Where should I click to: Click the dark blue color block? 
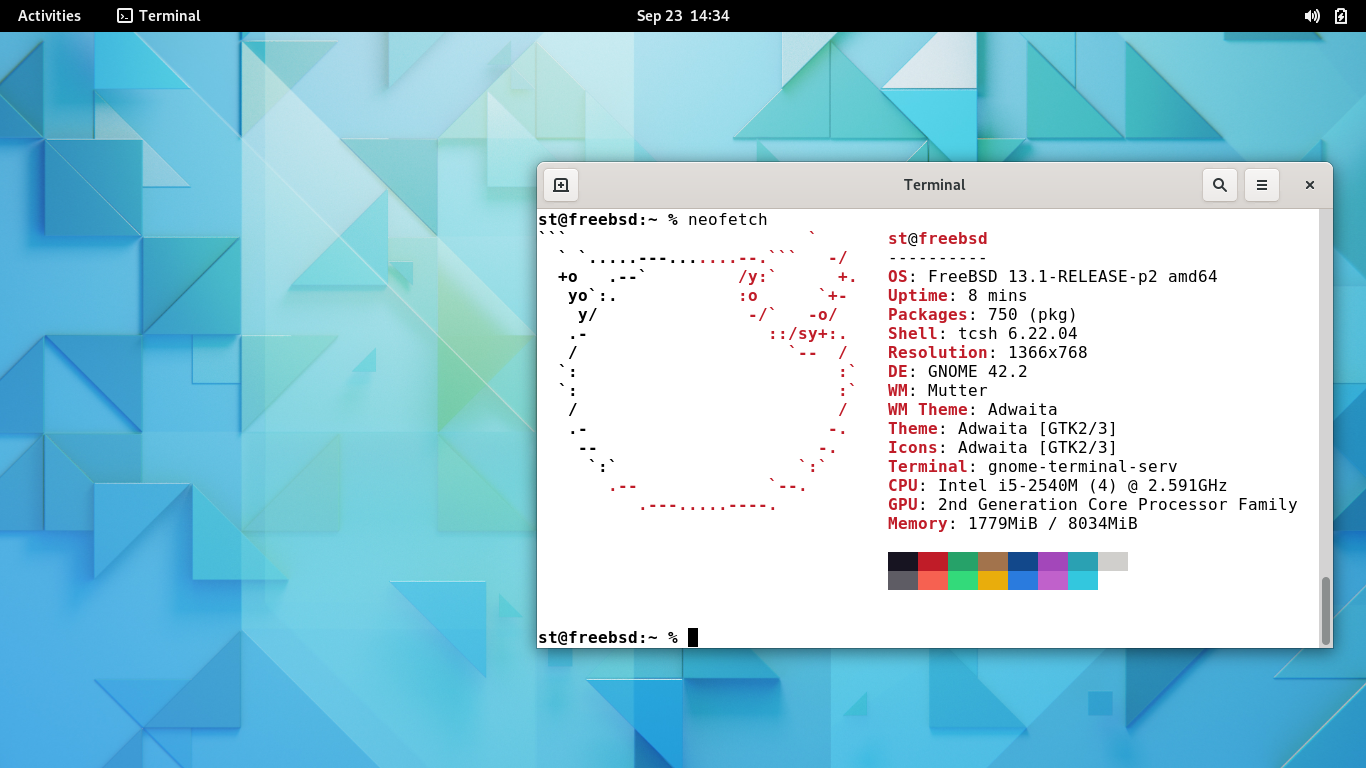1023,561
